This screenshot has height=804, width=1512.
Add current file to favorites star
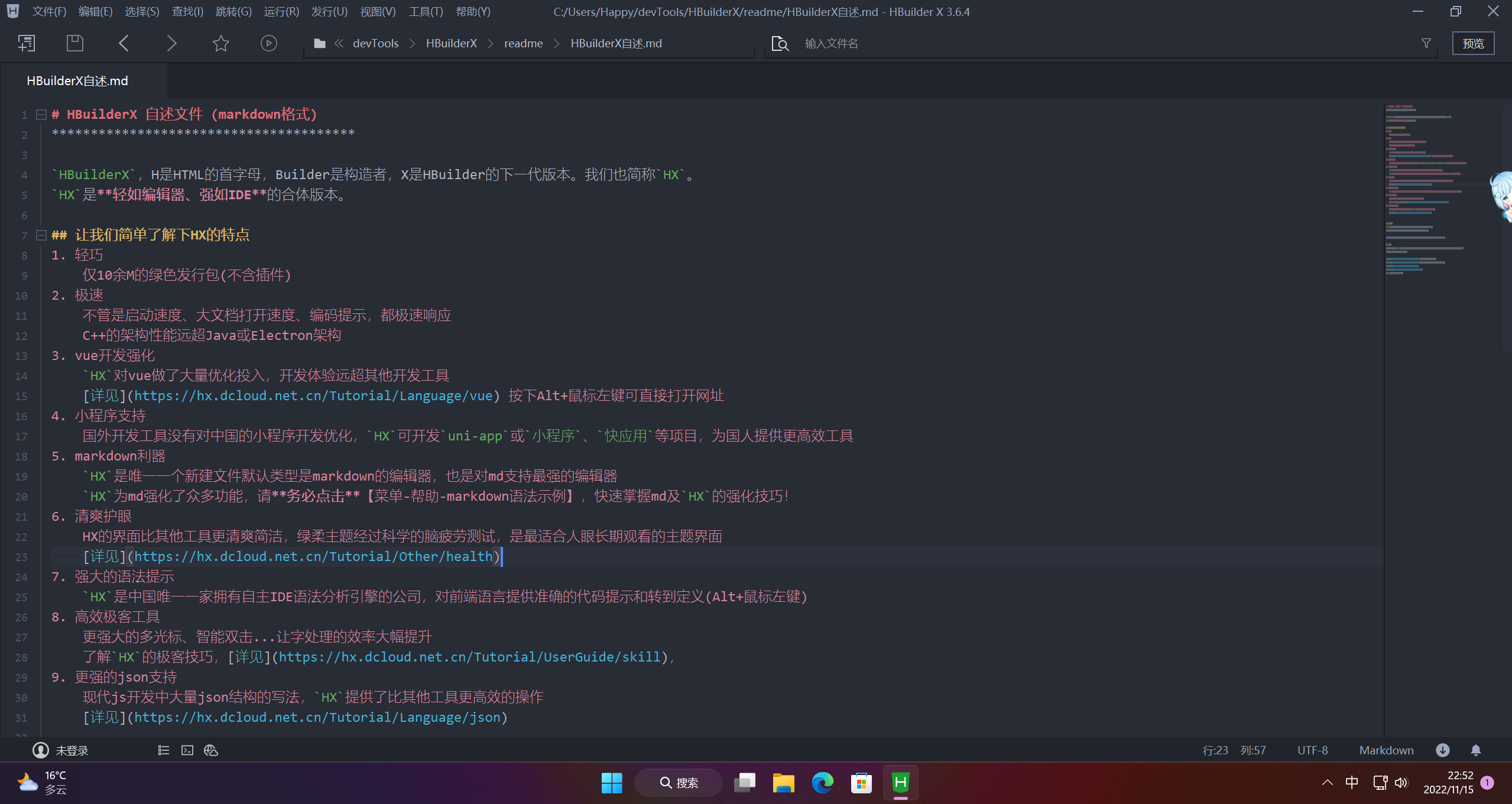pos(220,43)
